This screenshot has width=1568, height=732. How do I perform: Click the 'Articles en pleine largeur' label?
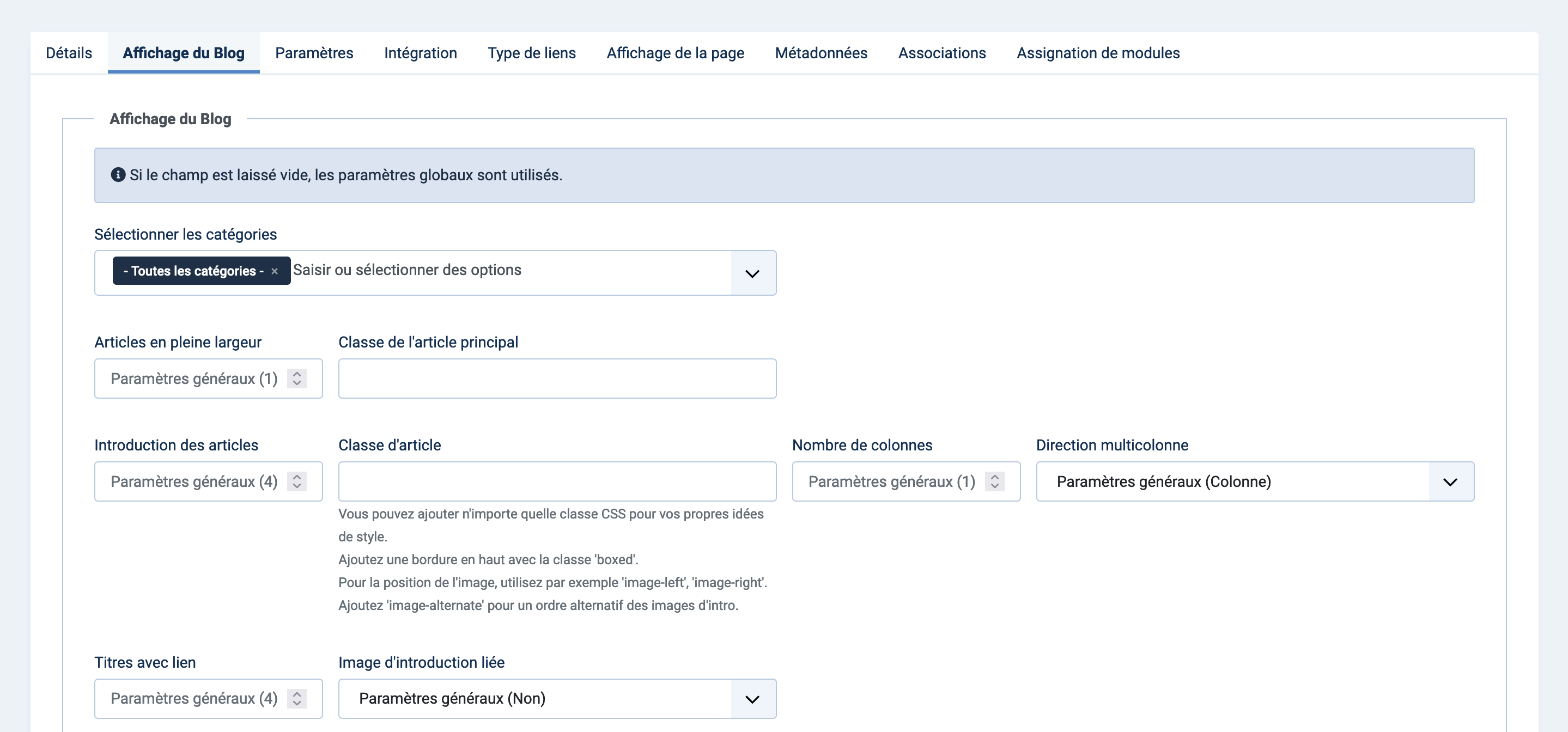point(178,342)
